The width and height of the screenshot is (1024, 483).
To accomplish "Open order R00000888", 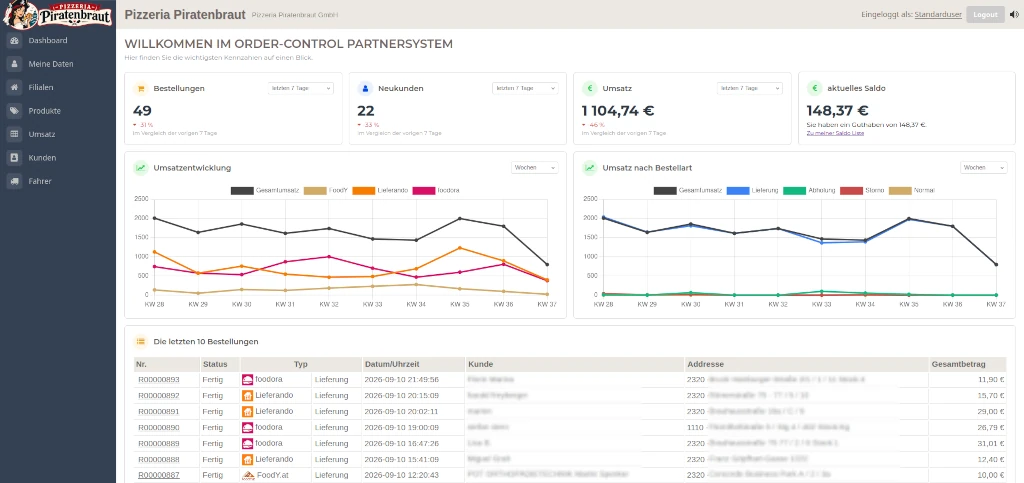I will coord(159,460).
